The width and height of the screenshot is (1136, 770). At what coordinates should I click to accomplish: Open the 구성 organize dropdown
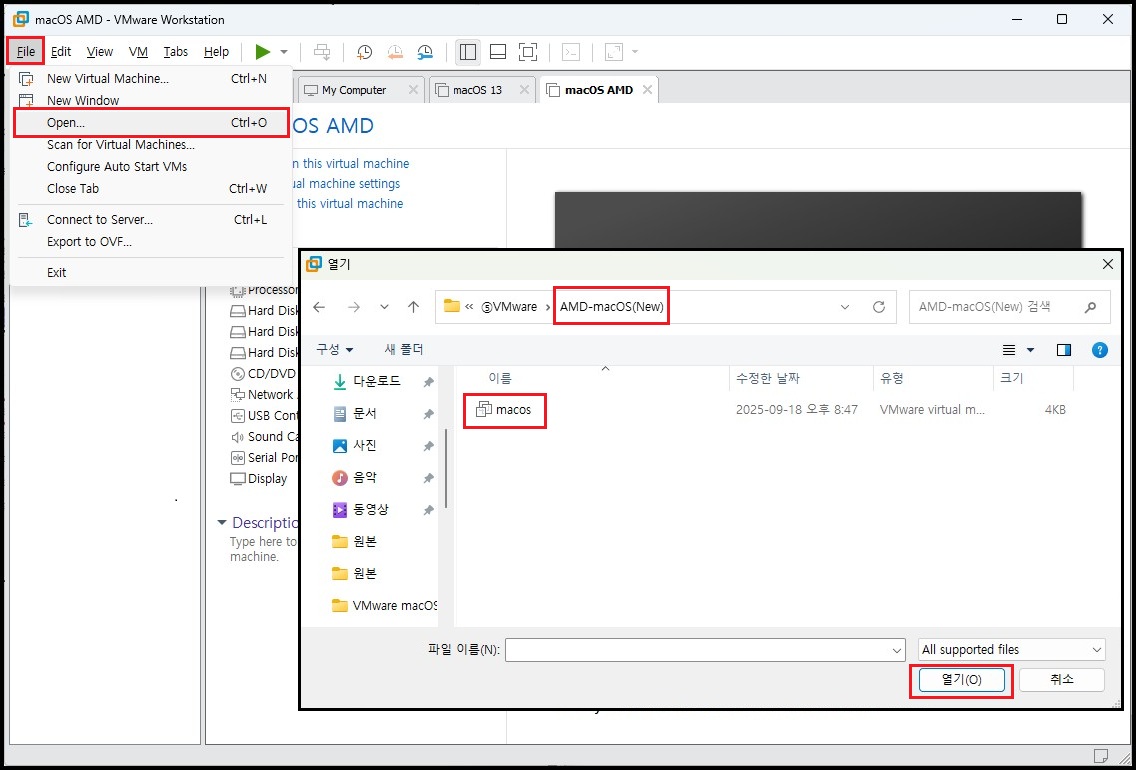335,350
